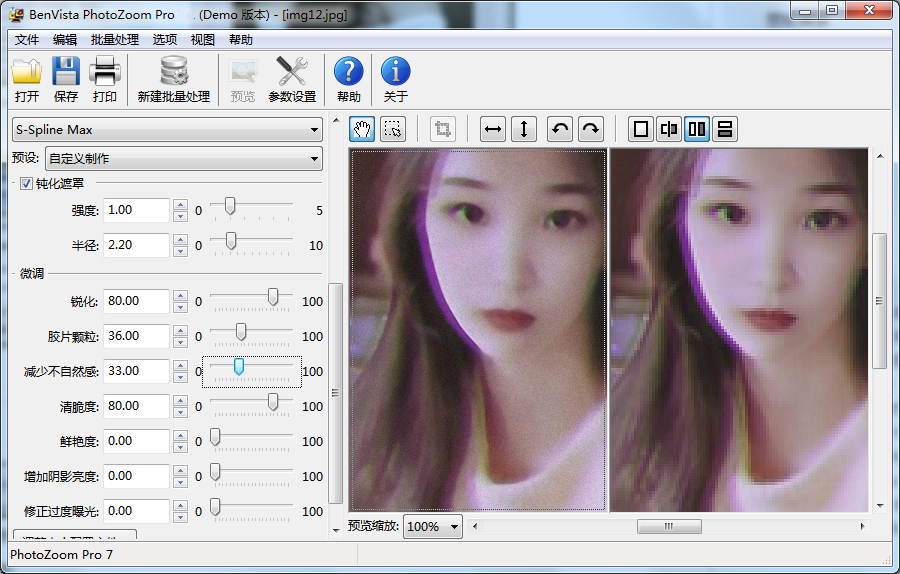Flip image horizontally with arrow icon
900x574 pixels.
coord(493,129)
